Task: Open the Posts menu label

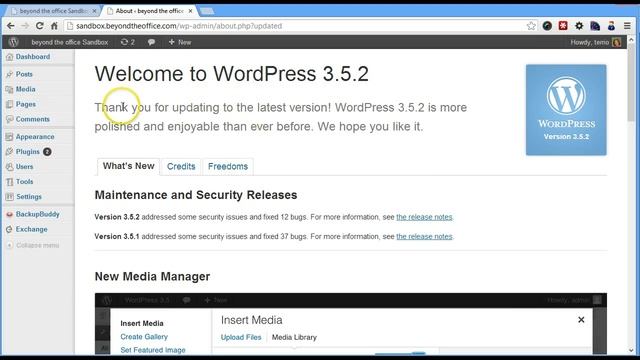Action: coord(24,74)
